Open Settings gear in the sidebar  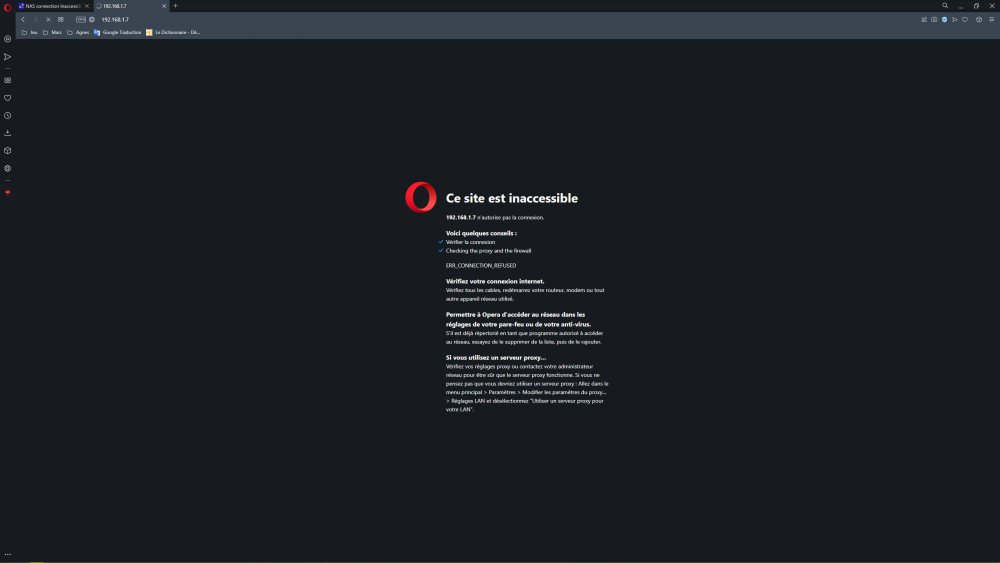tap(8, 169)
